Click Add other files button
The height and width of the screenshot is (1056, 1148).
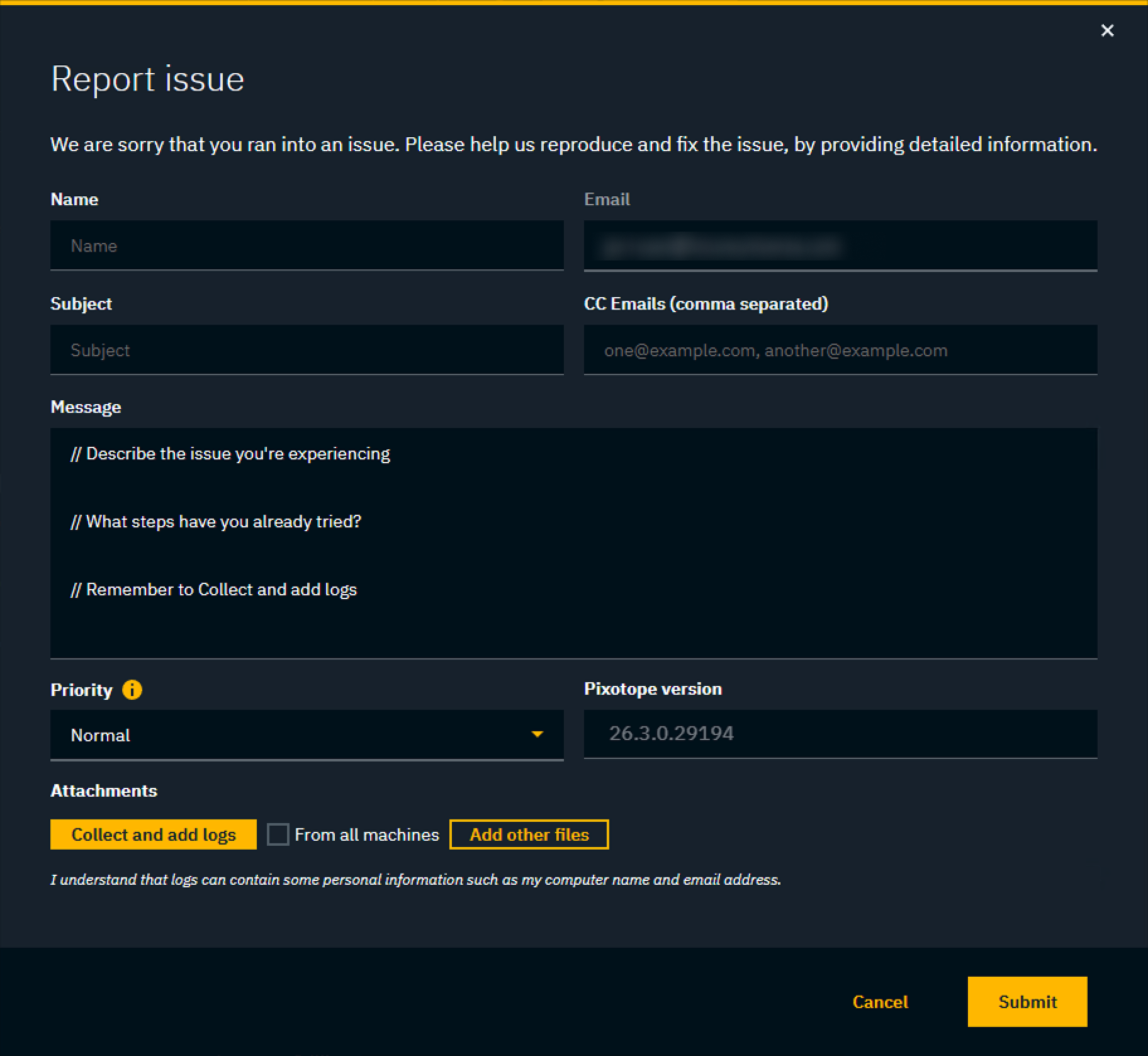(x=529, y=834)
